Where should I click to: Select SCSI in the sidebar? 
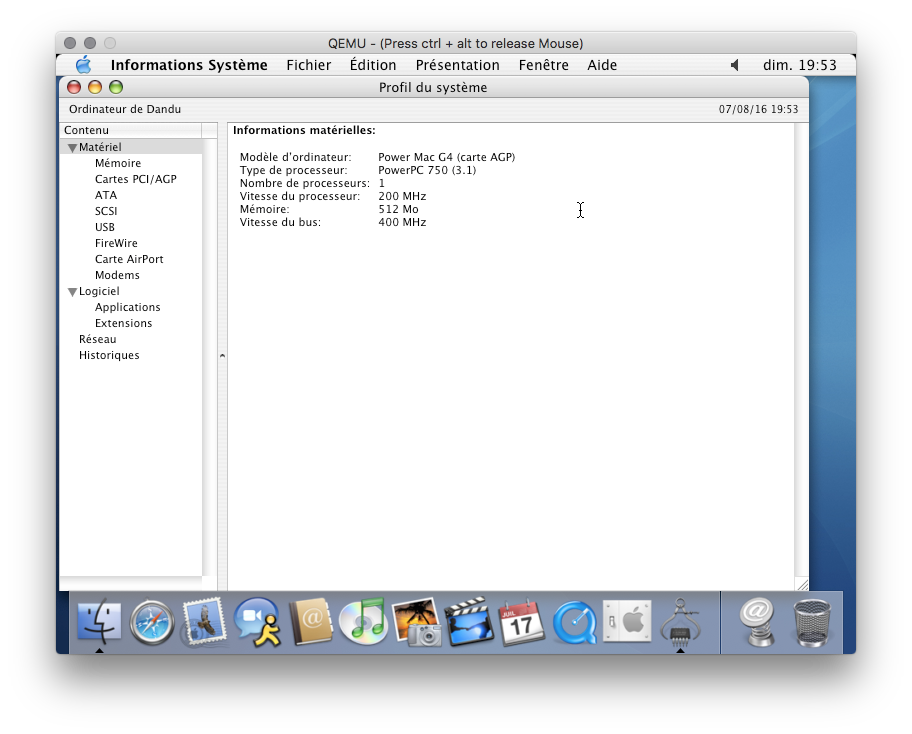pos(106,211)
